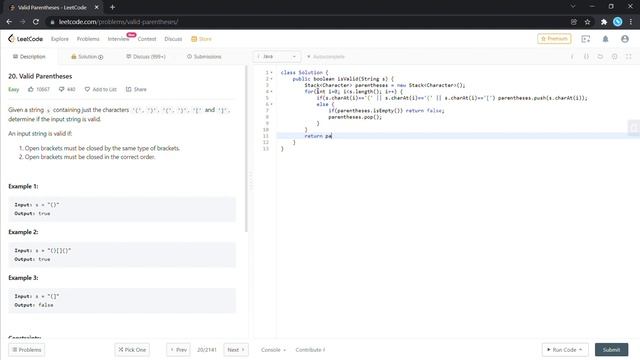Place cursor in code line 11

(x=458, y=136)
